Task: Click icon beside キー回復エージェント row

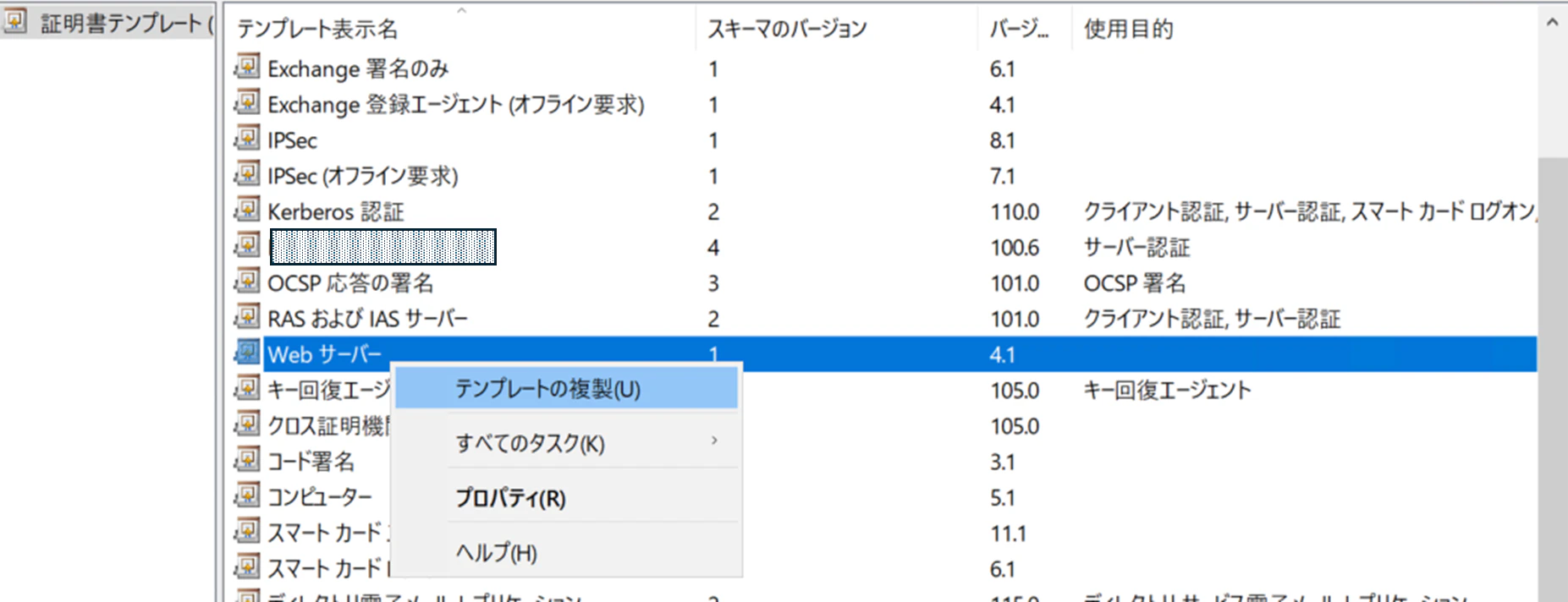Action: 246,388
